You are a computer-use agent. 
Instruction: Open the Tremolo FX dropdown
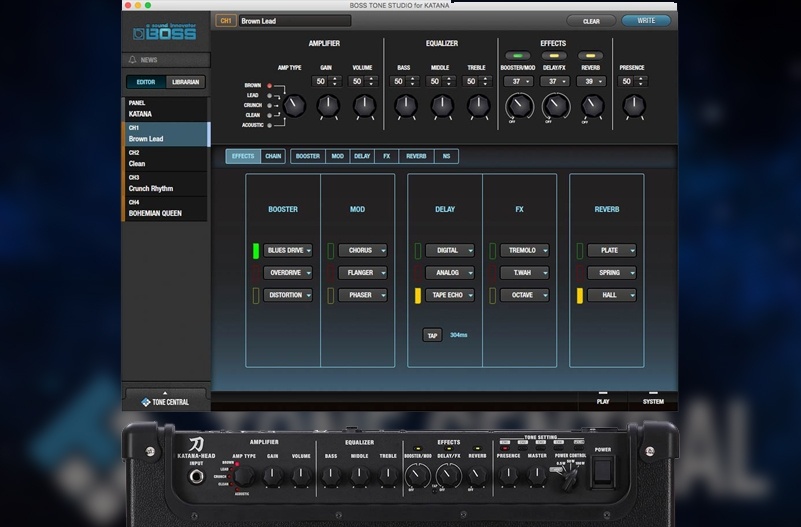pos(525,250)
